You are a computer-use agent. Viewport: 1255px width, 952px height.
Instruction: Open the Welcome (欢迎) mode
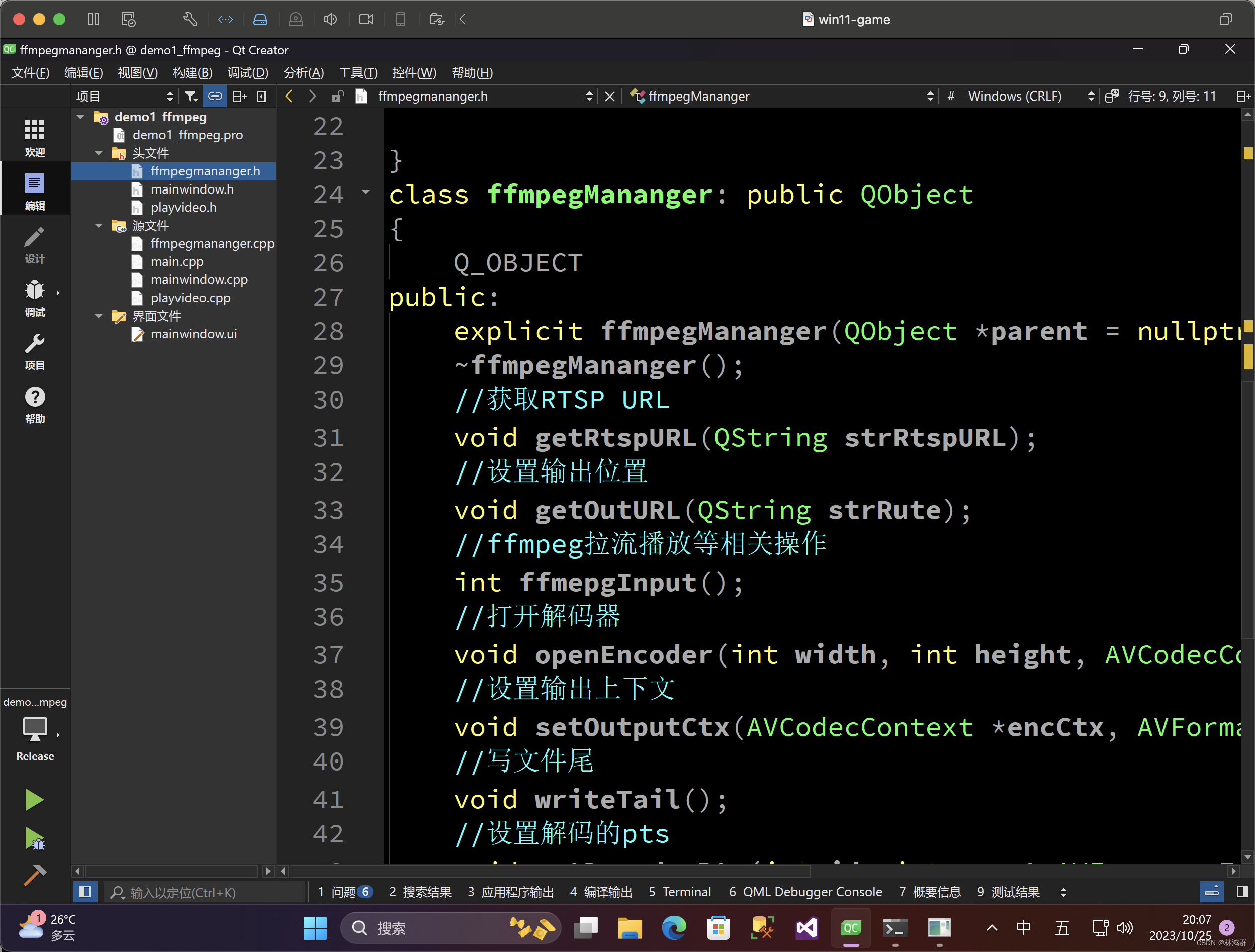(x=35, y=138)
